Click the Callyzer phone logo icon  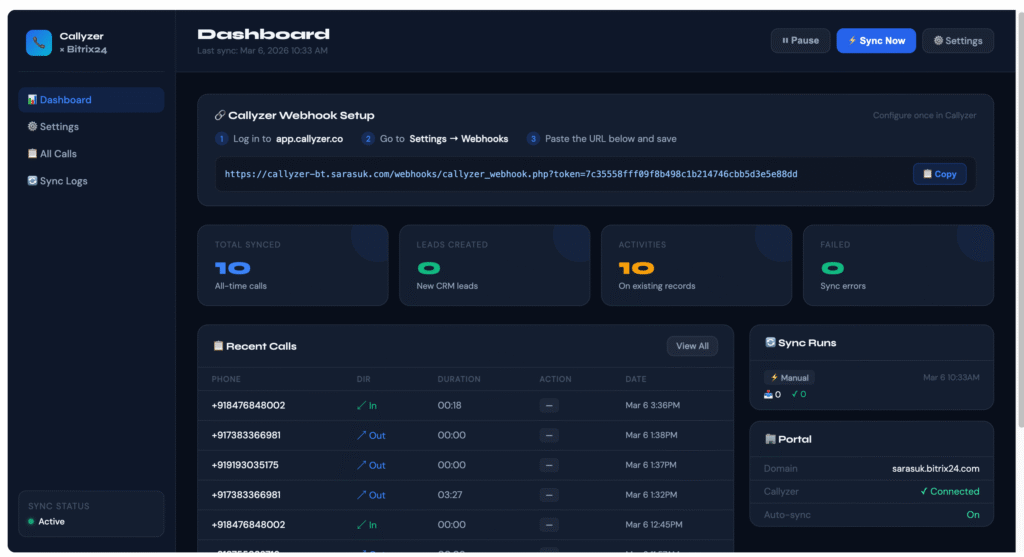[39, 43]
